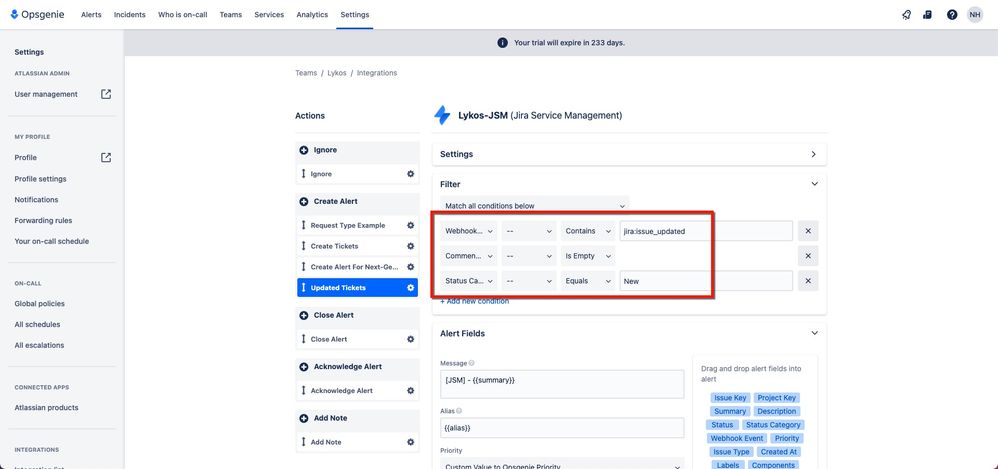Go to Teams breadcrumb link

pos(306,73)
